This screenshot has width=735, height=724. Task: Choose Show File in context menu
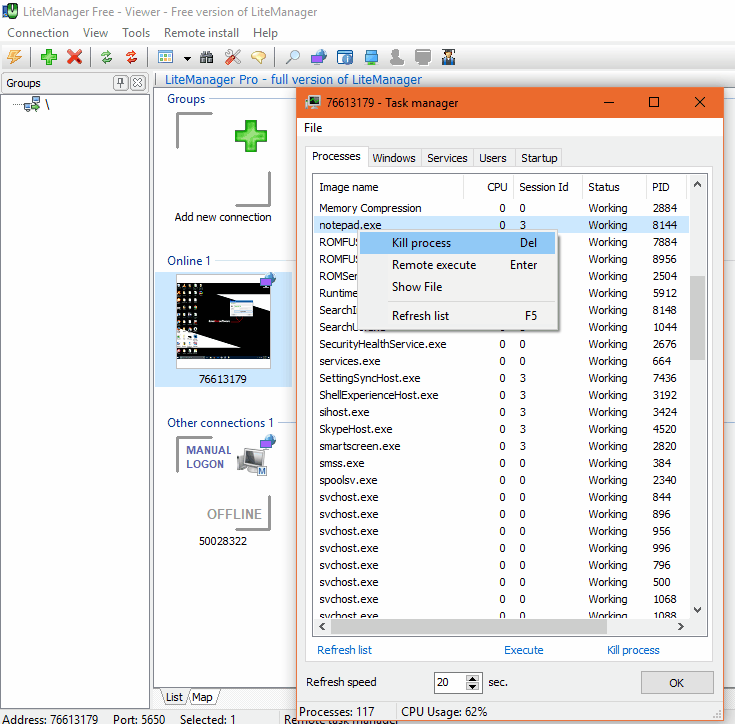457,287
